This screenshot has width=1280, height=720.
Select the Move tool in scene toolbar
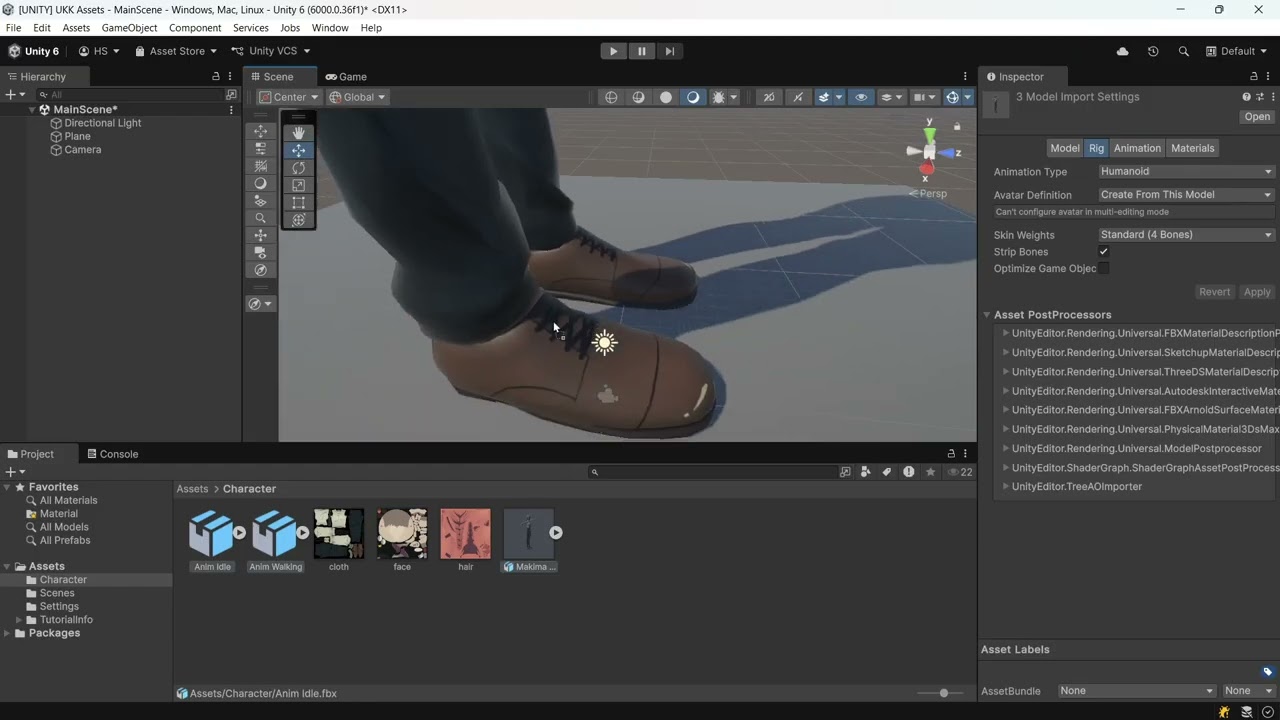point(298,150)
